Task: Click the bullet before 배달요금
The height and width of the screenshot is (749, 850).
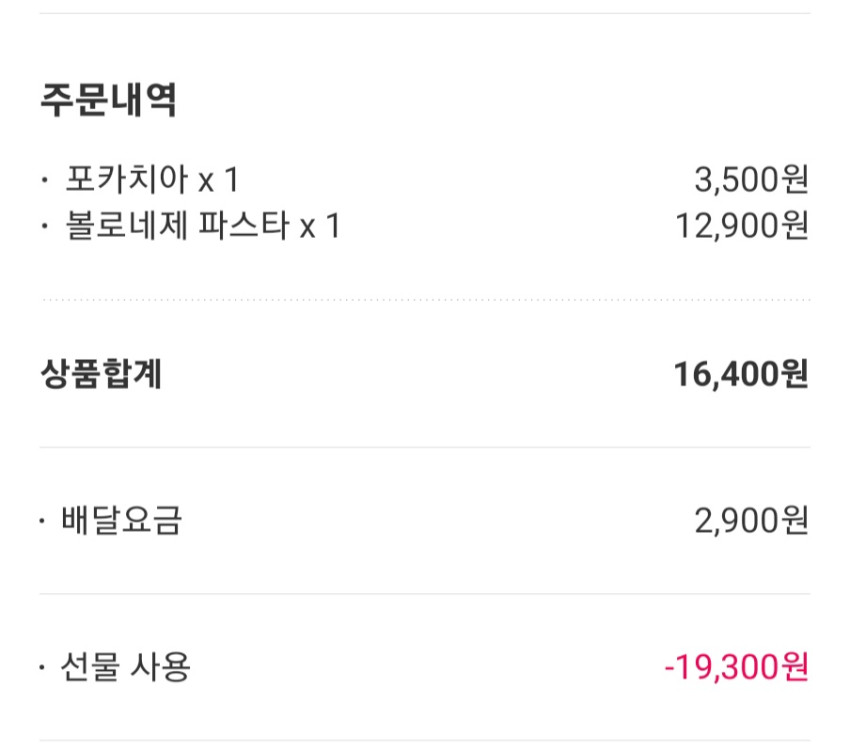Action: coord(42,521)
